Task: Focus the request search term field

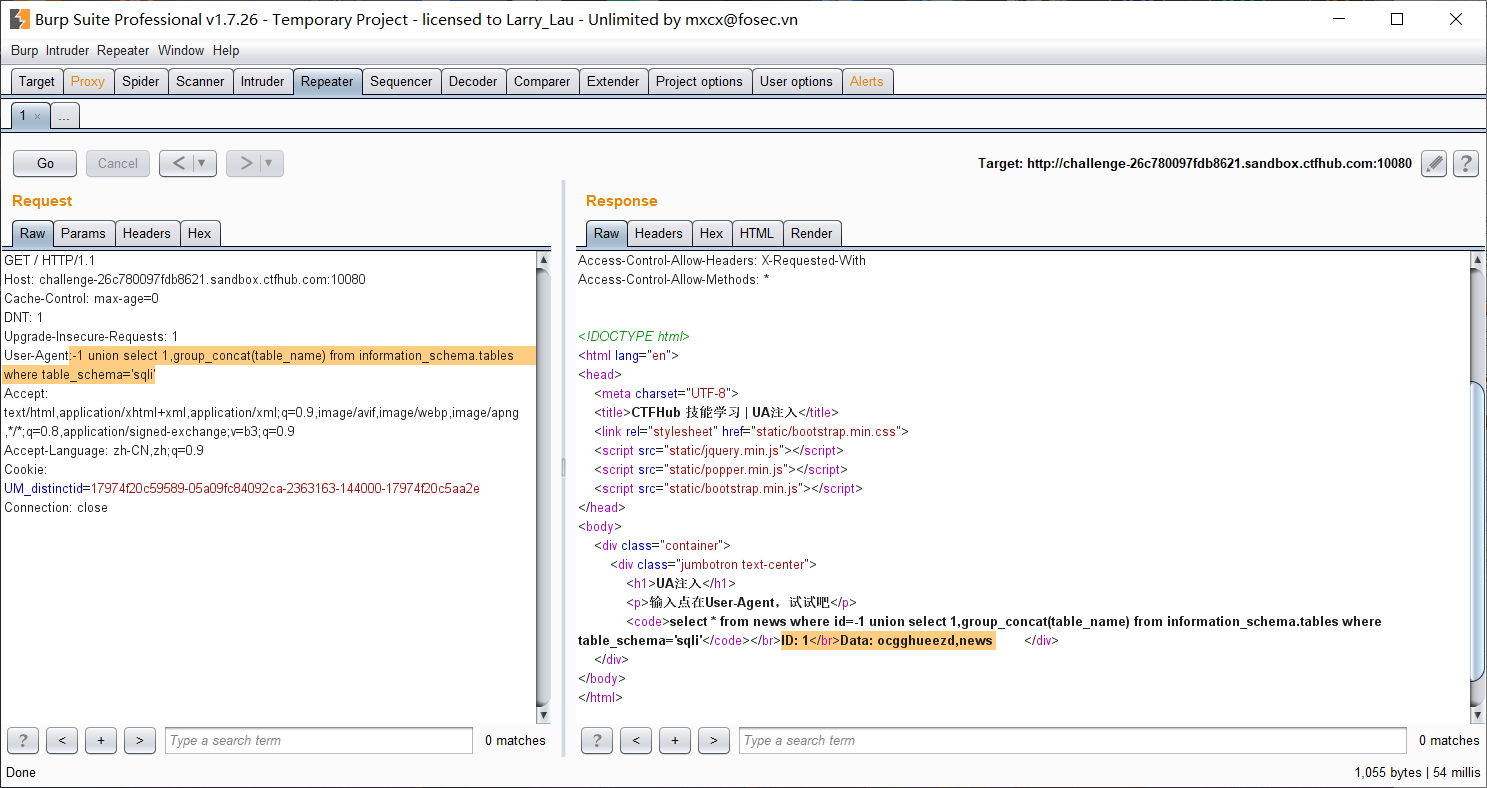Action: click(x=319, y=740)
